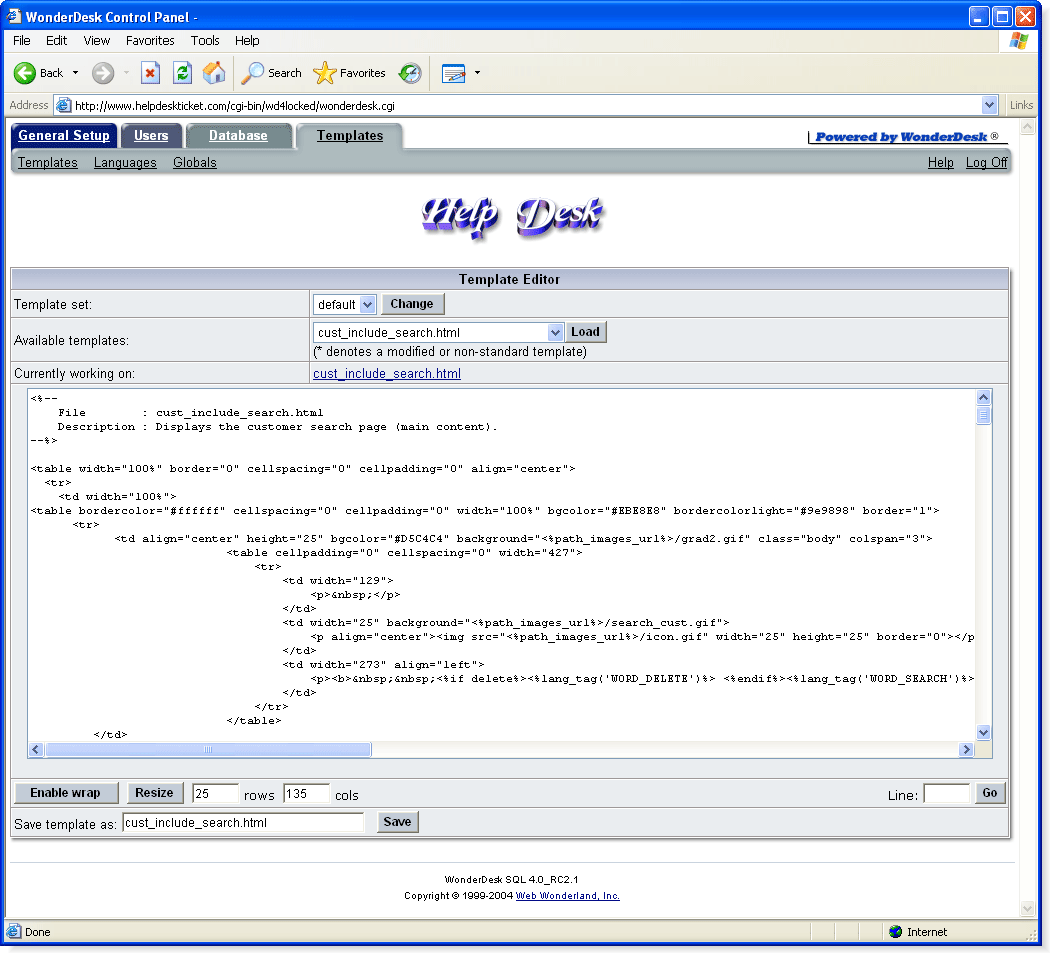This screenshot has width=1050, height=953.
Task: Click the Change template set button
Action: (x=412, y=304)
